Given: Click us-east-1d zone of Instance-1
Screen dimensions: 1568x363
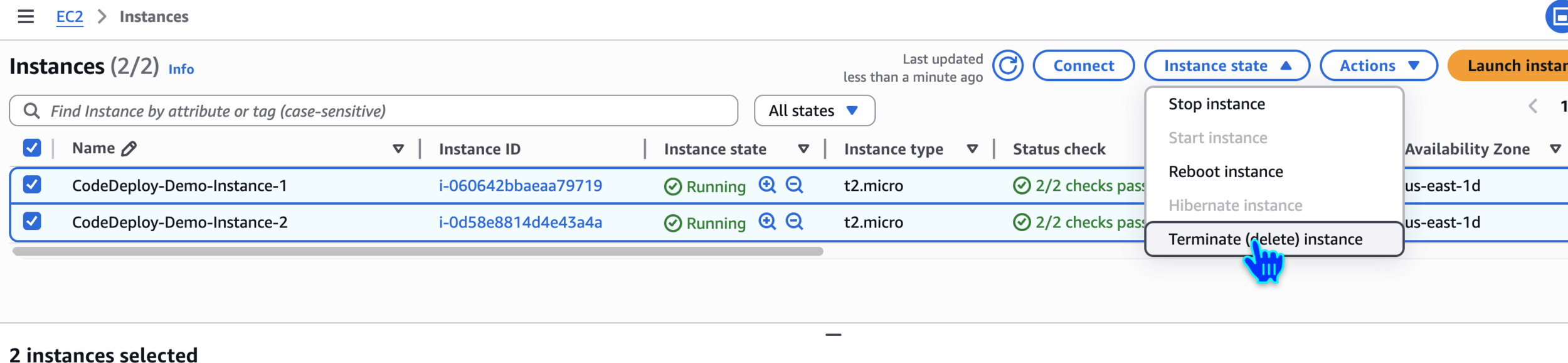Looking at the screenshot, I should pos(1443,185).
